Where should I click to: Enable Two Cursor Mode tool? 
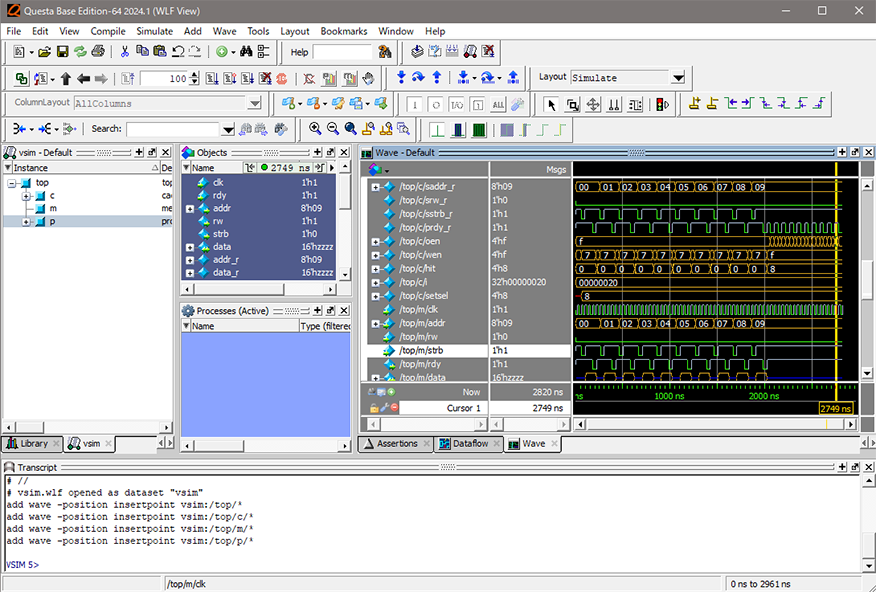click(614, 104)
